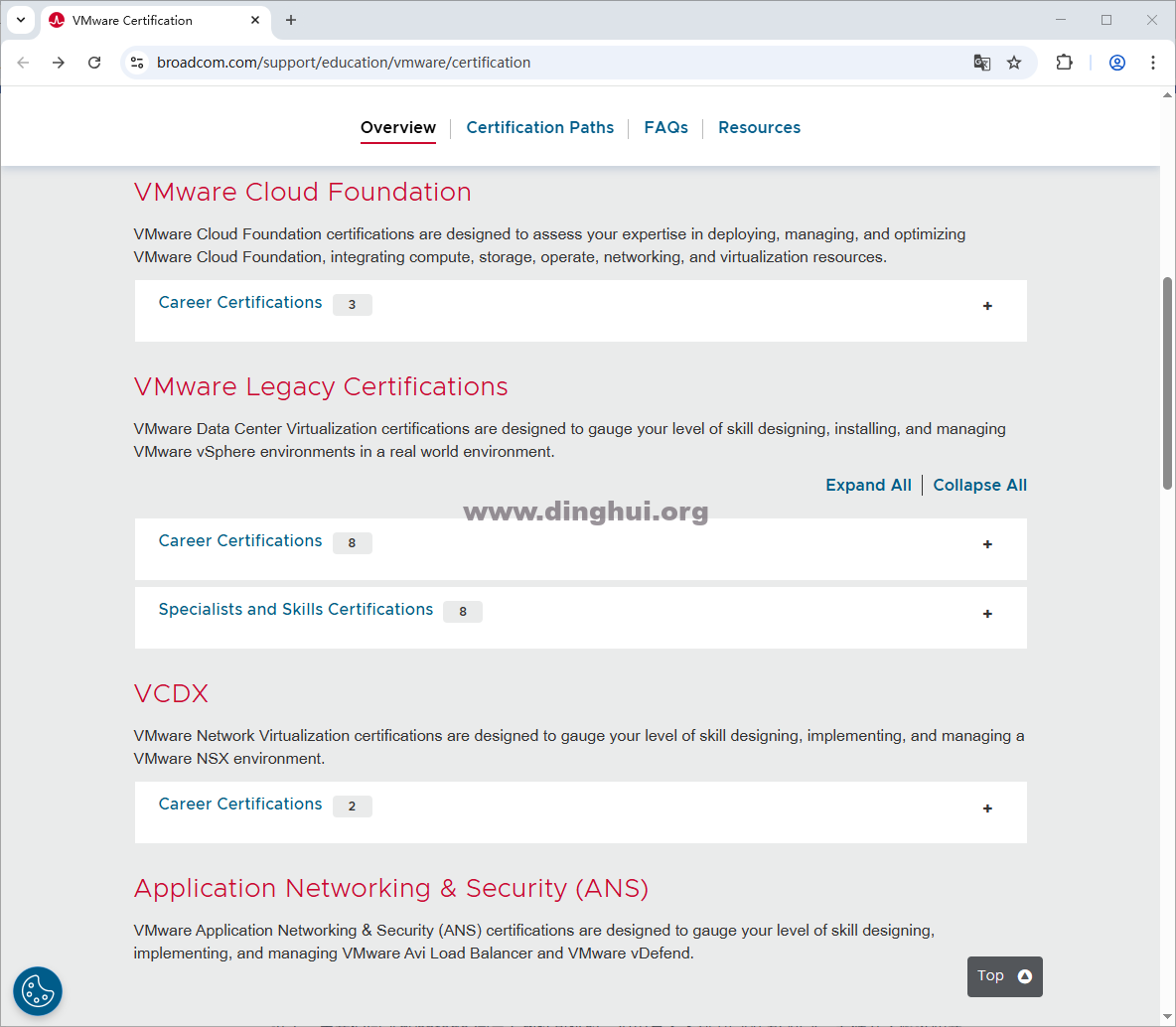1176x1027 pixels.
Task: Open cookie preferences icon
Action: point(38,991)
